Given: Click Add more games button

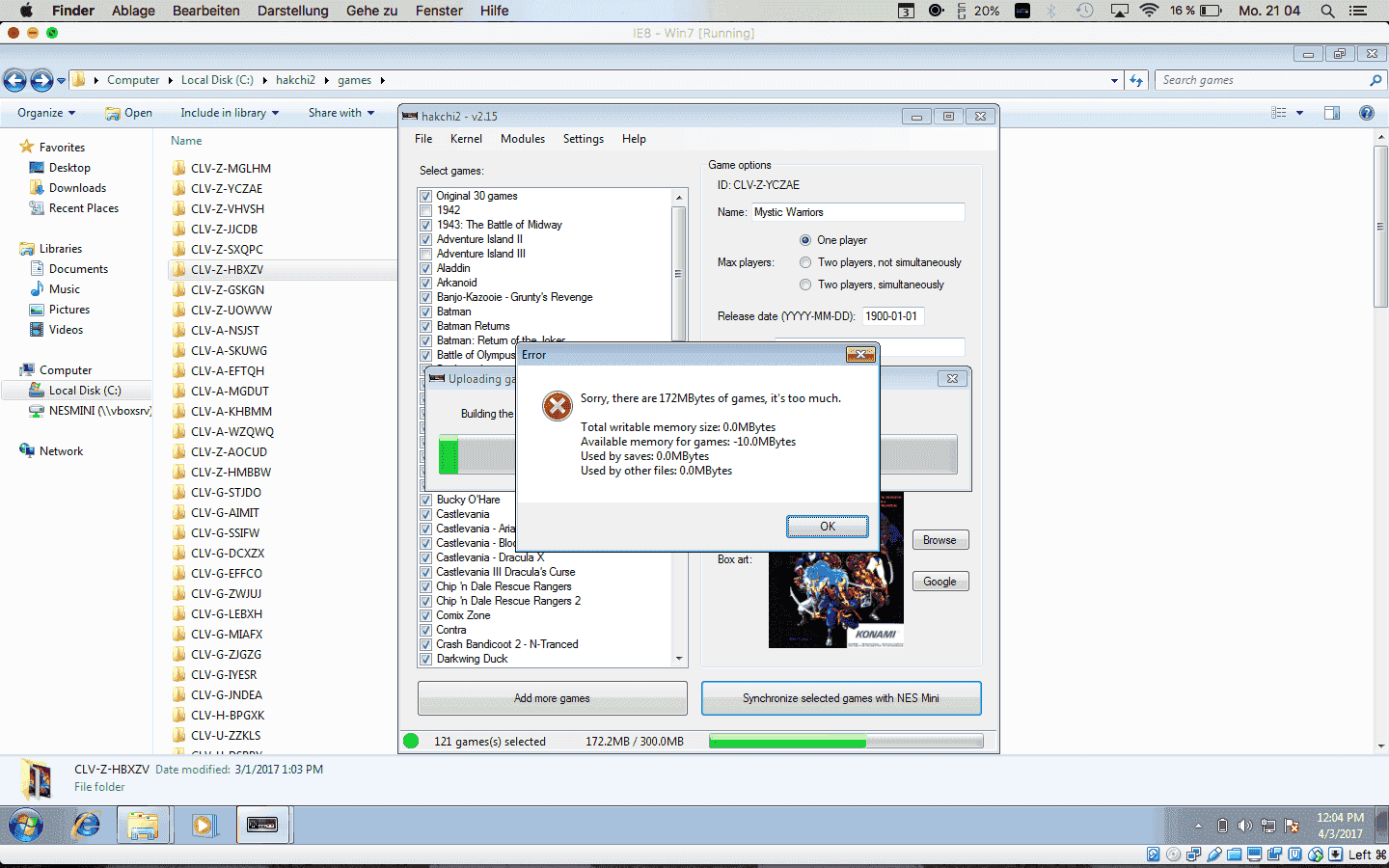Looking at the screenshot, I should pyautogui.click(x=552, y=698).
